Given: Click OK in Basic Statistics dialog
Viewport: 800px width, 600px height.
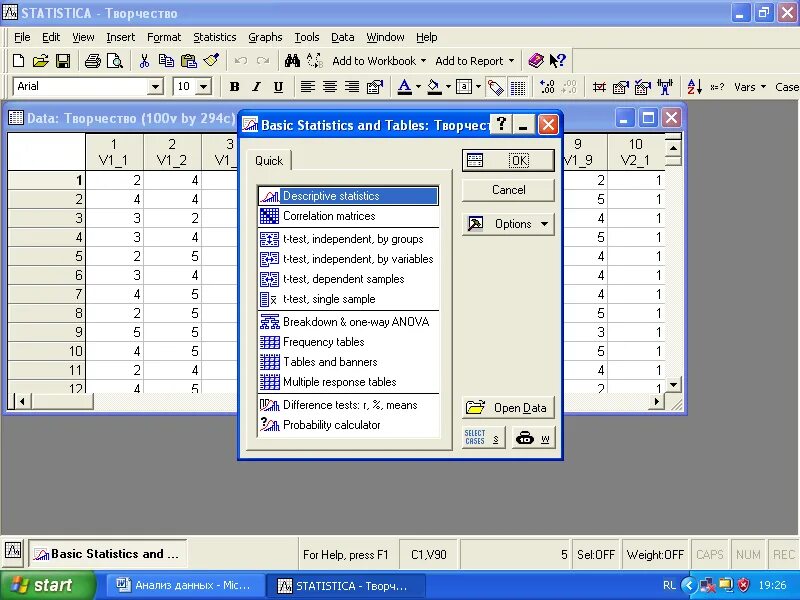Looking at the screenshot, I should click(x=508, y=161).
